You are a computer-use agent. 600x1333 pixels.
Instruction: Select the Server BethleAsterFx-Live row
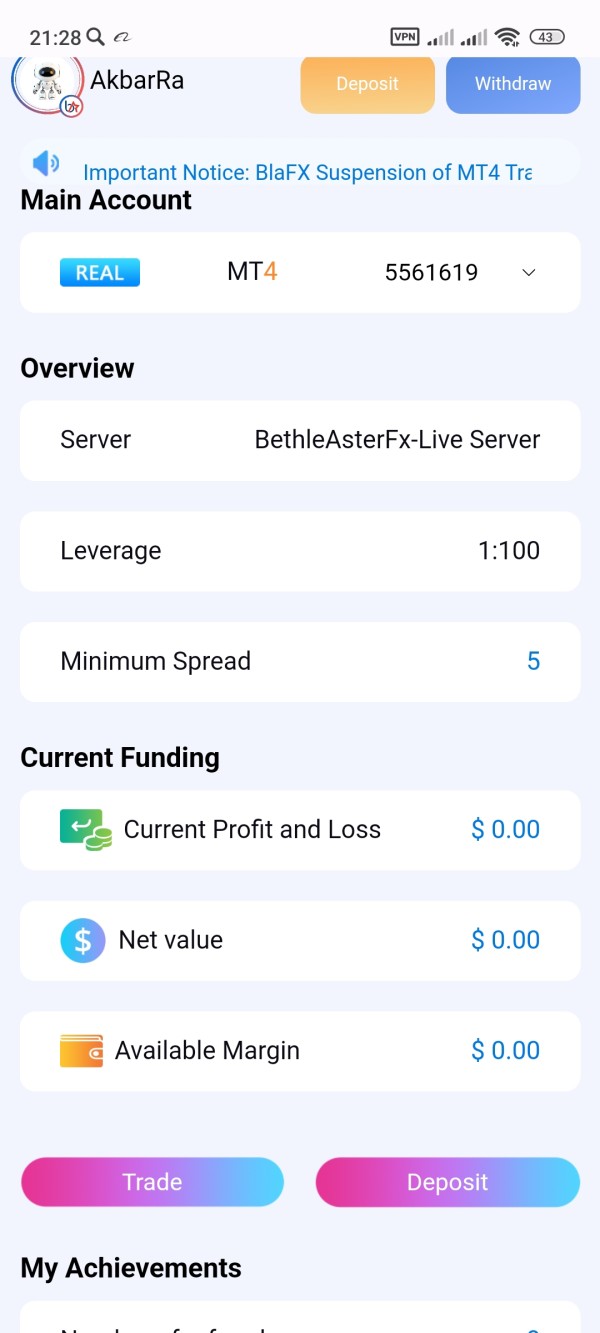pyautogui.click(x=300, y=440)
